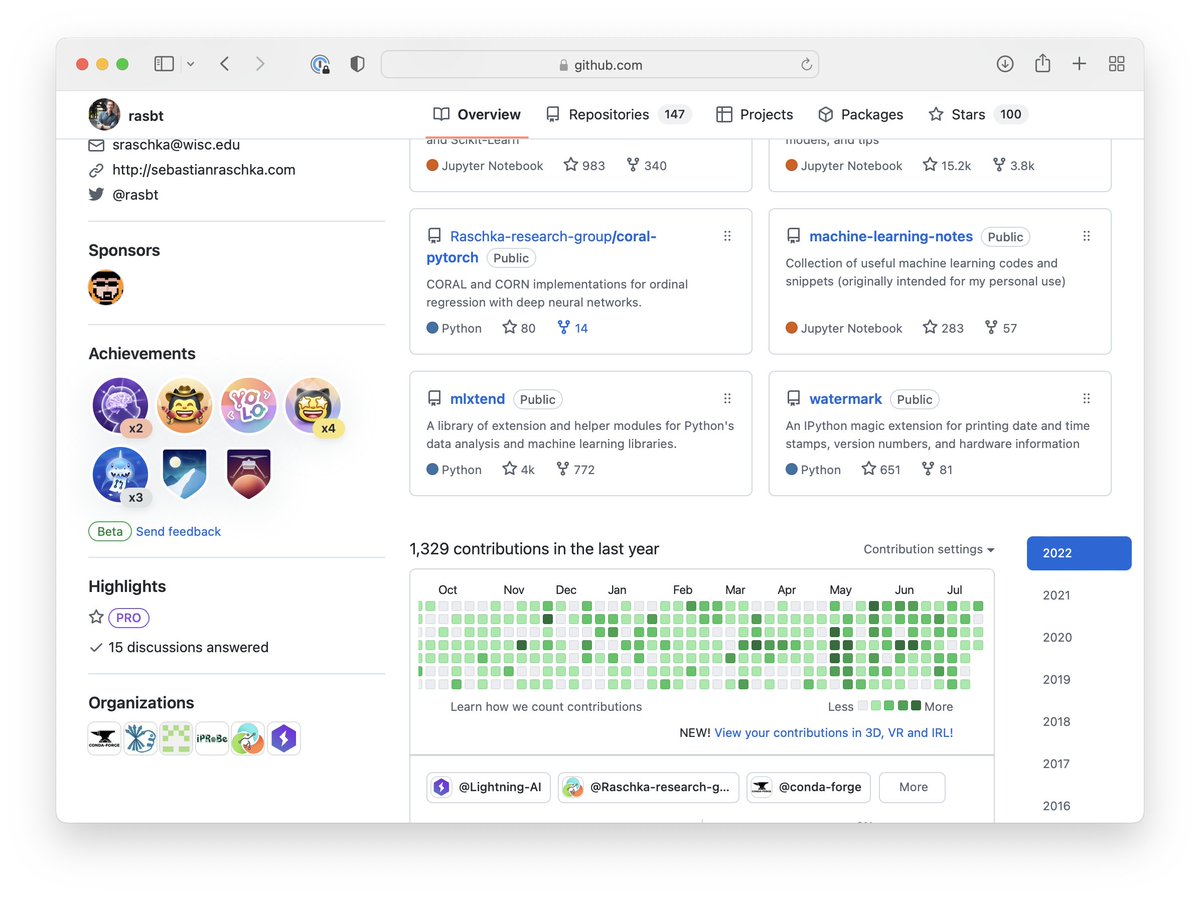This screenshot has width=1200, height=897.
Task: Reload the page with the refresh icon
Action: pos(806,64)
